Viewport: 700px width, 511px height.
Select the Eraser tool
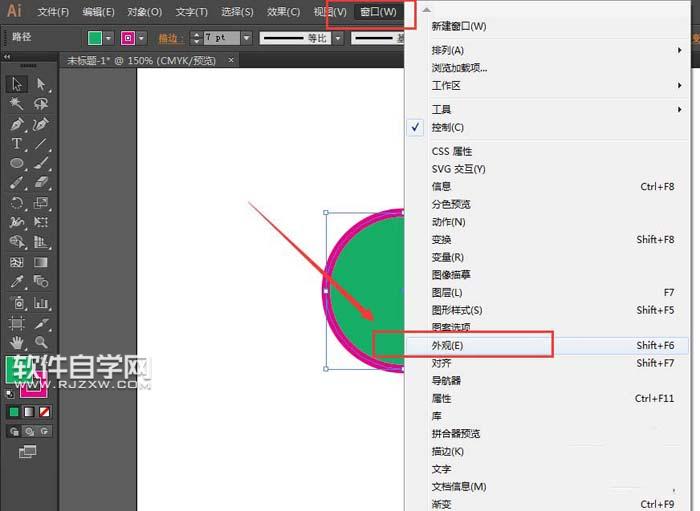(x=41, y=183)
